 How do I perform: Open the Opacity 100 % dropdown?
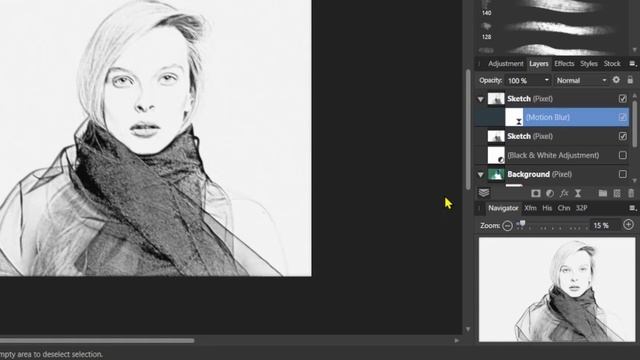(547, 80)
